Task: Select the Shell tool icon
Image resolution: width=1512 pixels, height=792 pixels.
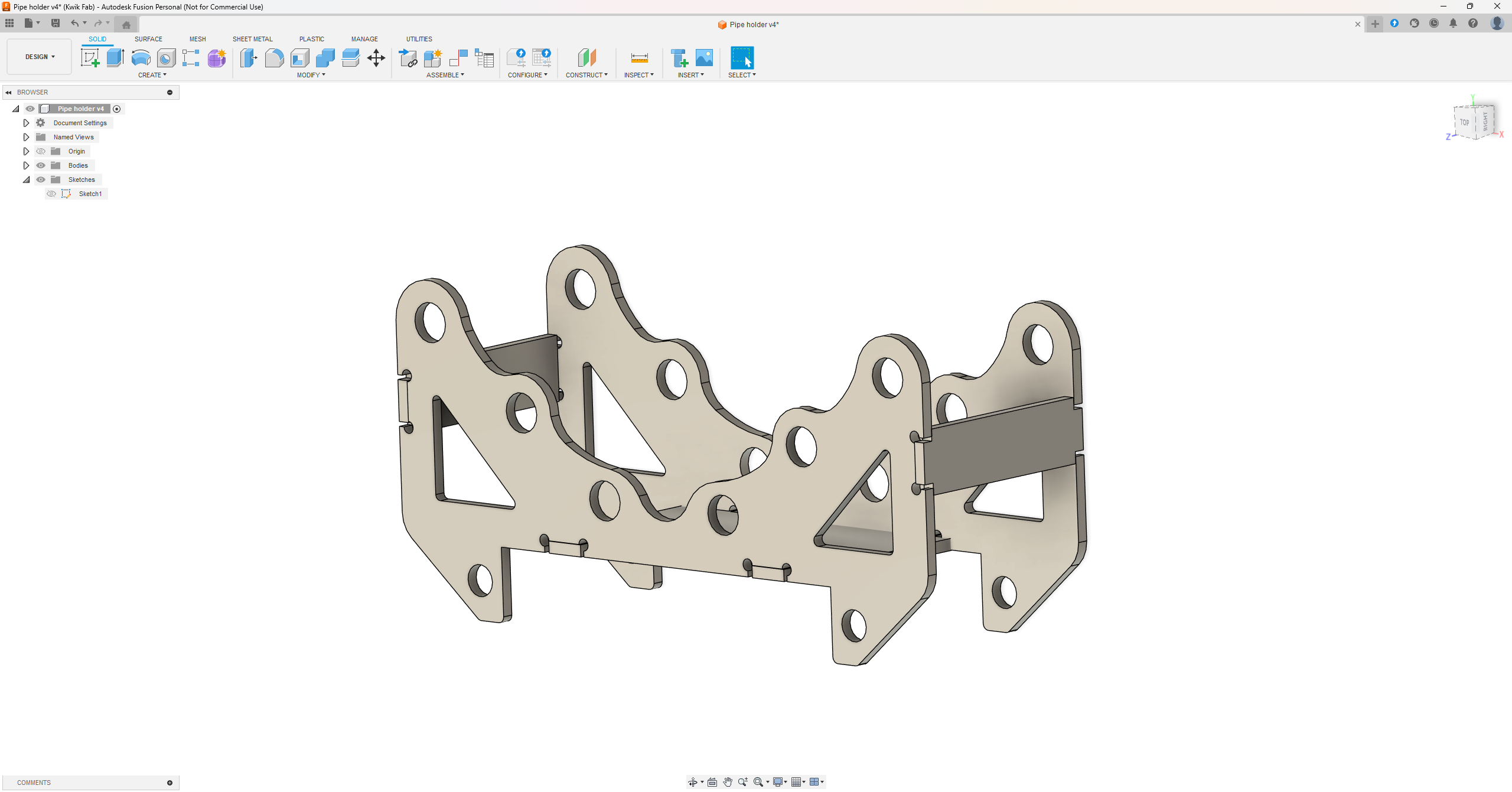Action: click(299, 58)
